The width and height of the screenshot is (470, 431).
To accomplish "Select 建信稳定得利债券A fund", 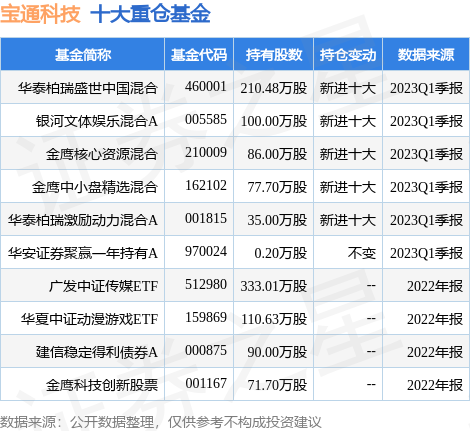I will point(96,352).
